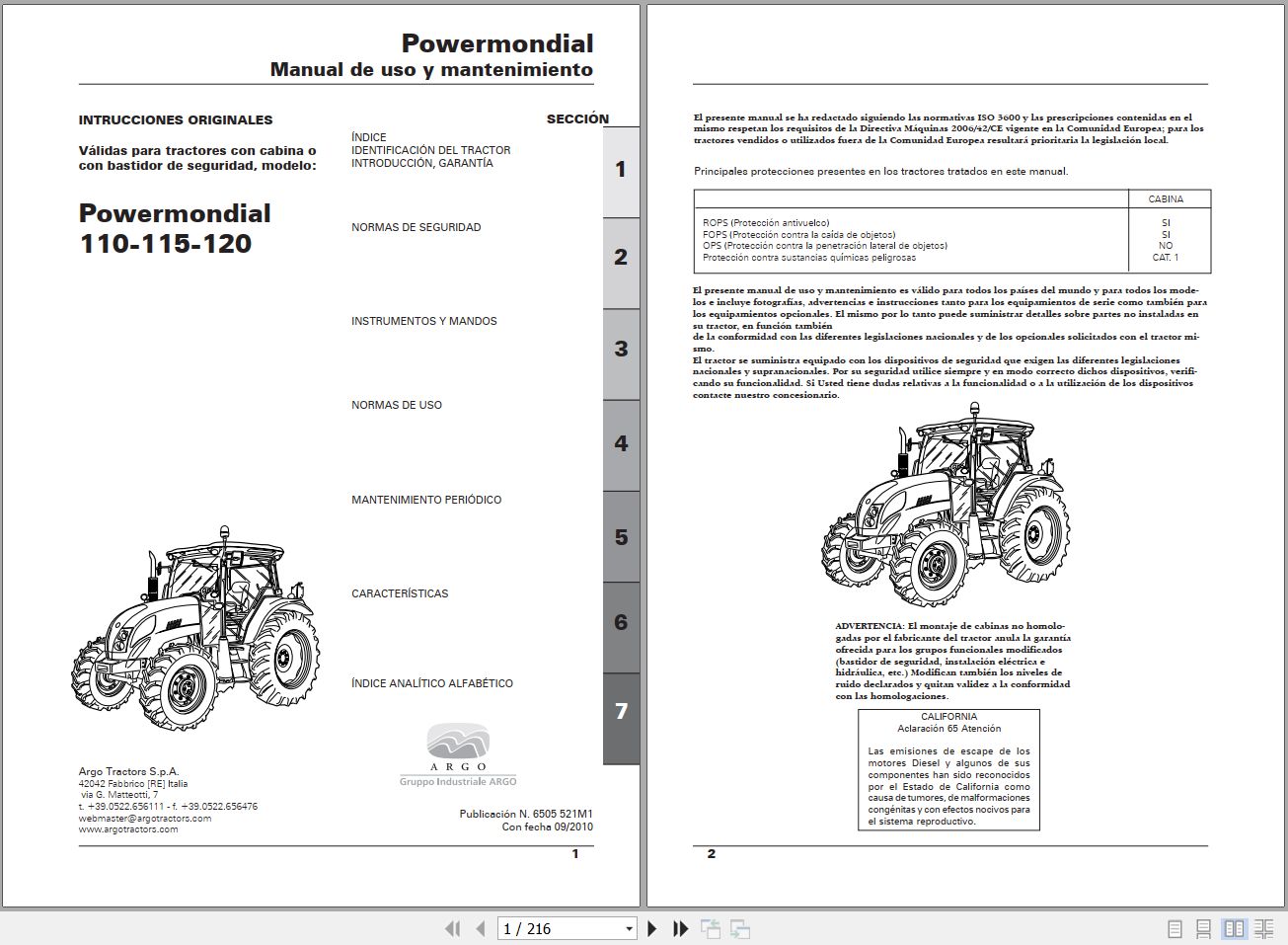Click the ARGO Gruppo Industriale logo
The image size is (1288, 945).
coord(458,754)
